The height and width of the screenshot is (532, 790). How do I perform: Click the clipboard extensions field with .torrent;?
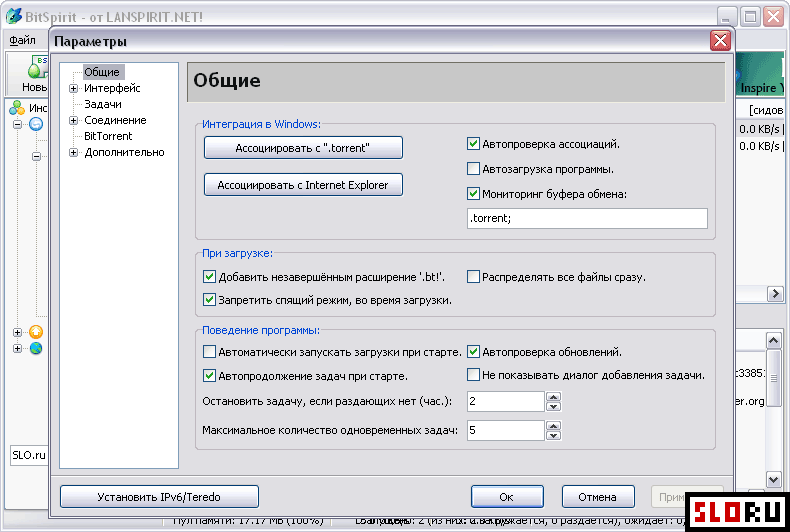tap(587, 218)
